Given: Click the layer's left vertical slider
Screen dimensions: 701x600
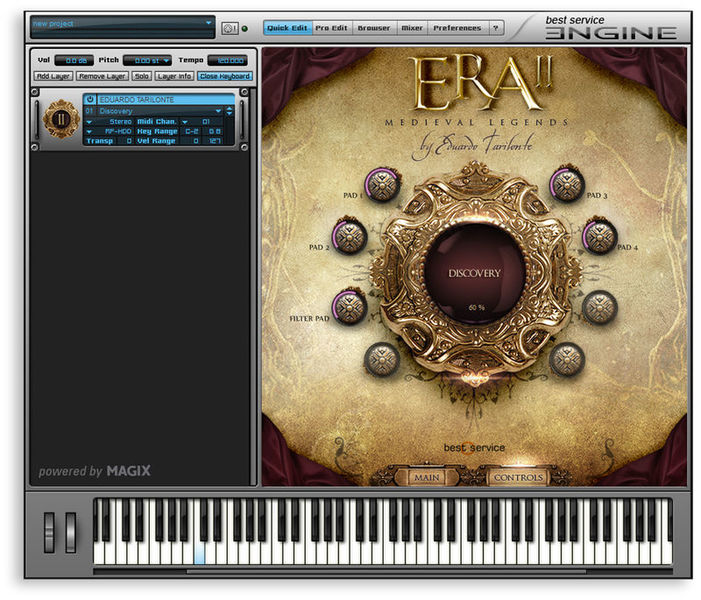Looking at the screenshot, I should click(37, 119).
